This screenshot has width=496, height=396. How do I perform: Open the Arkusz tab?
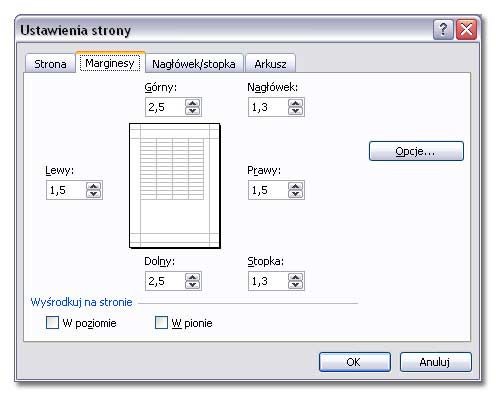tap(270, 63)
